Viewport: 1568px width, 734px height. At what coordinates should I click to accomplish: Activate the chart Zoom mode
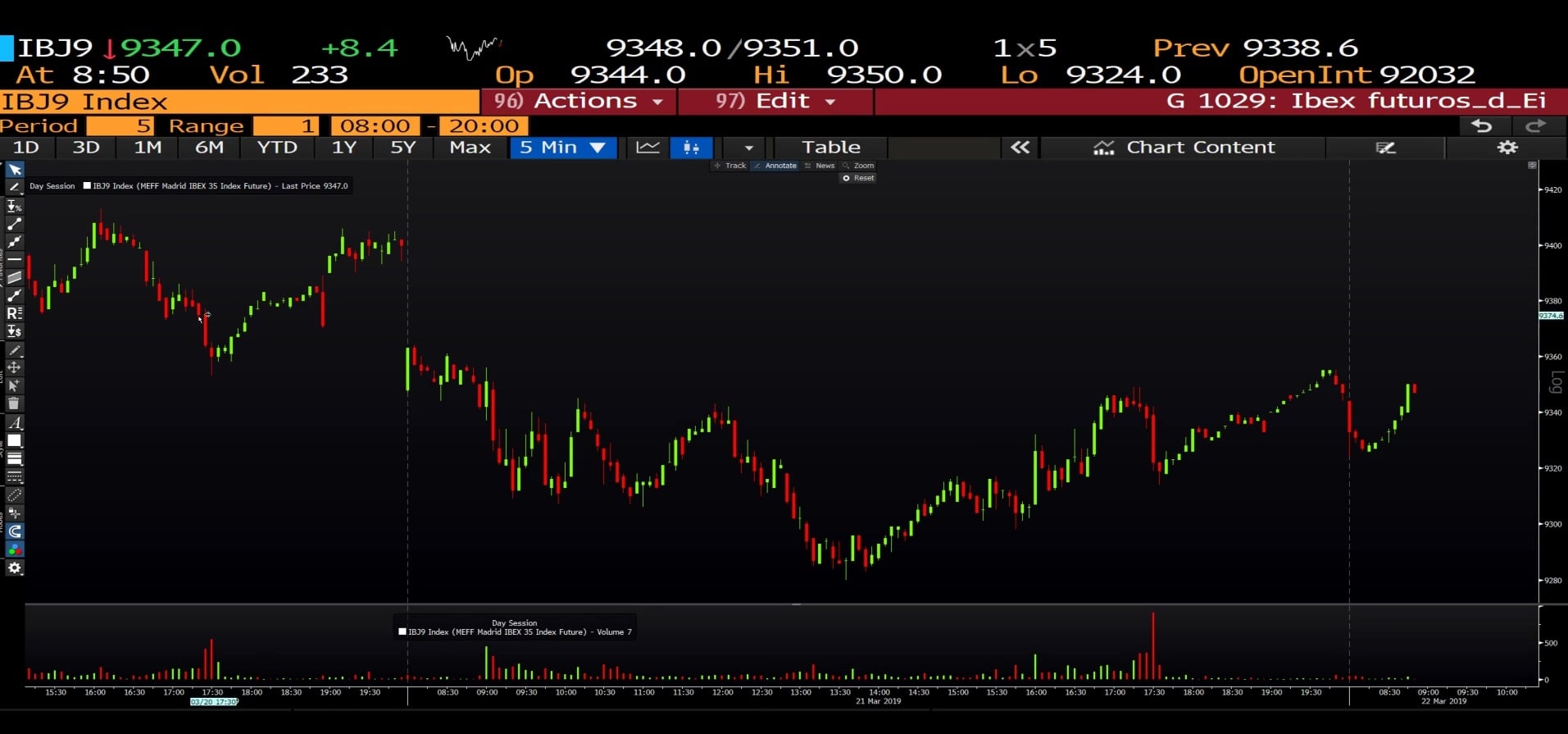(x=858, y=166)
